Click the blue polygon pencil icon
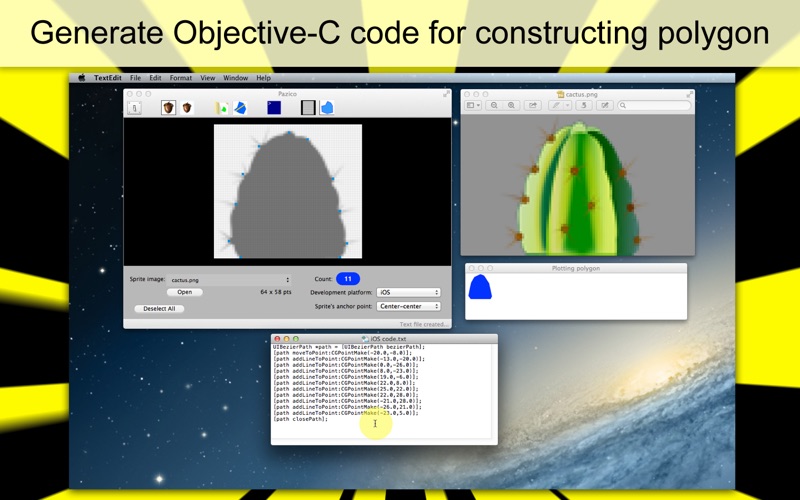800x500 pixels. point(240,108)
